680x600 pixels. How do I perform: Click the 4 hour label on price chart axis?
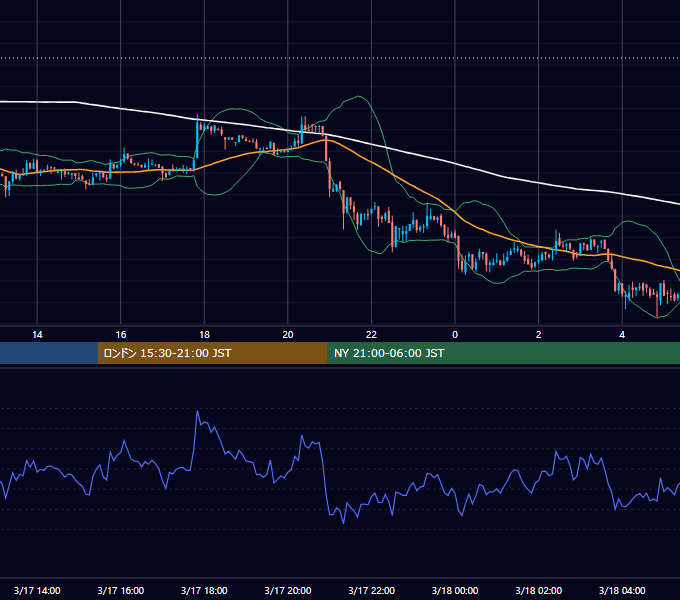[x=622, y=335]
